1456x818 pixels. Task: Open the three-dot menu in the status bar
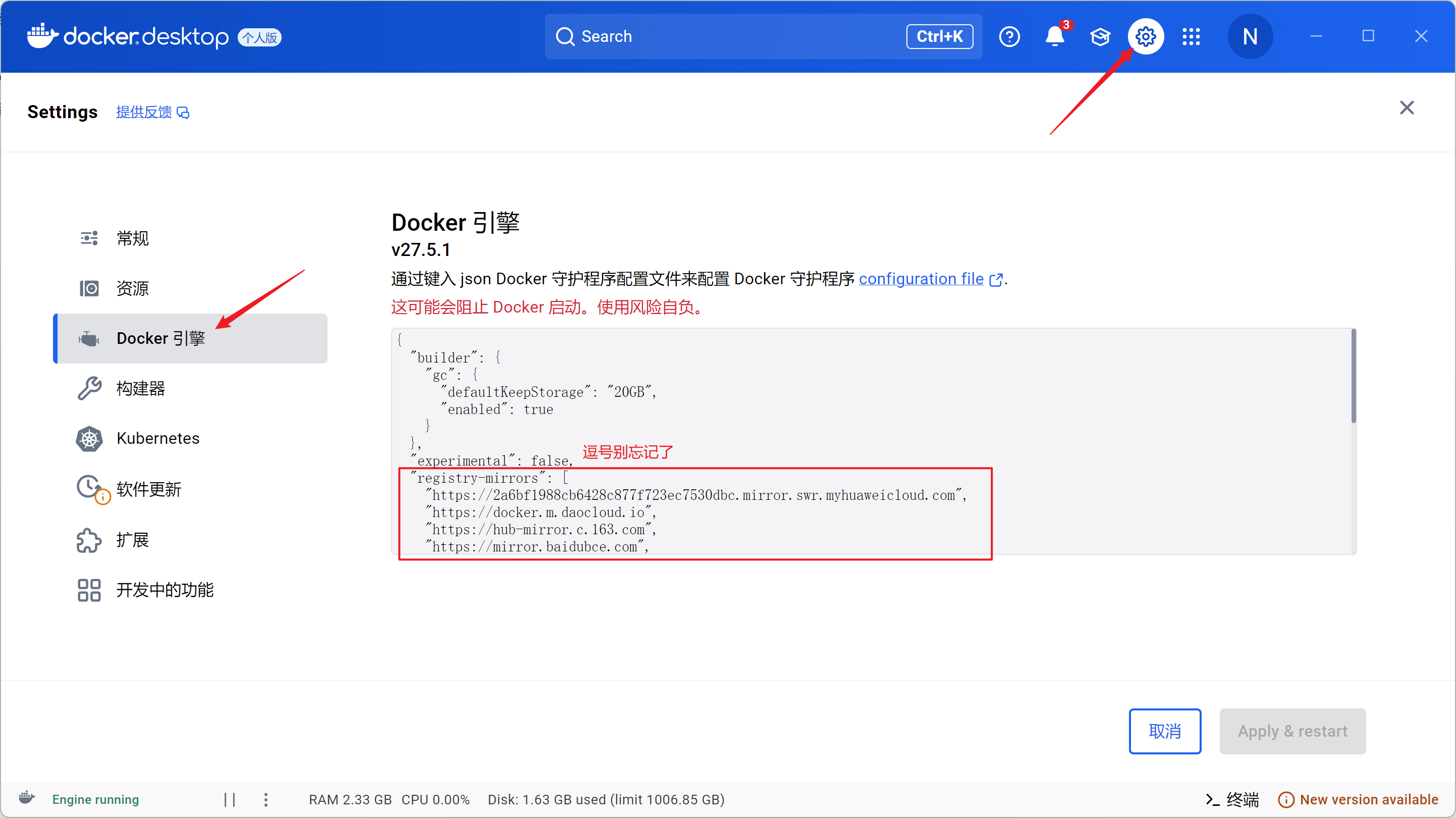[265, 799]
